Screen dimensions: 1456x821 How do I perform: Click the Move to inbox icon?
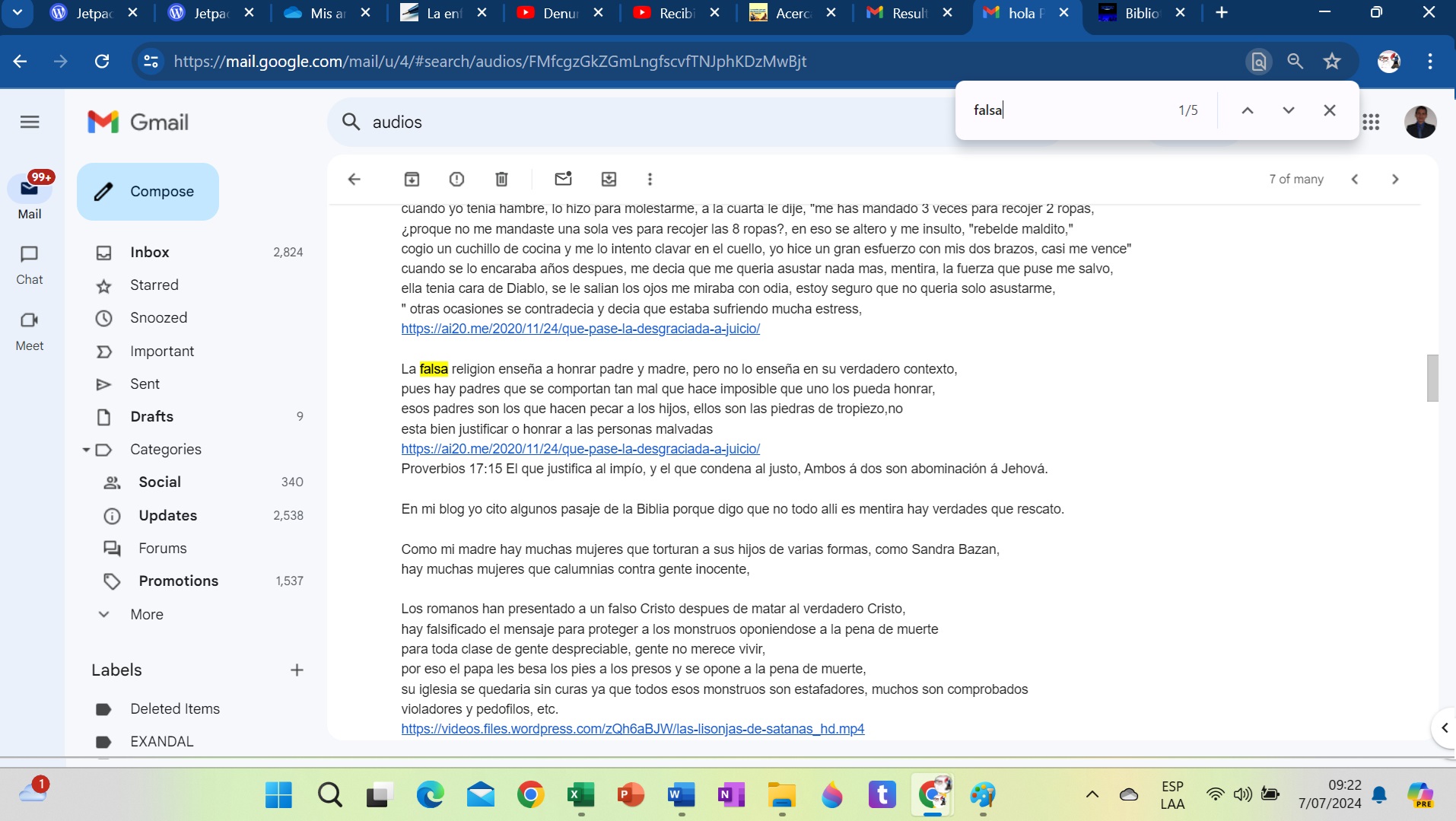pyautogui.click(x=609, y=179)
